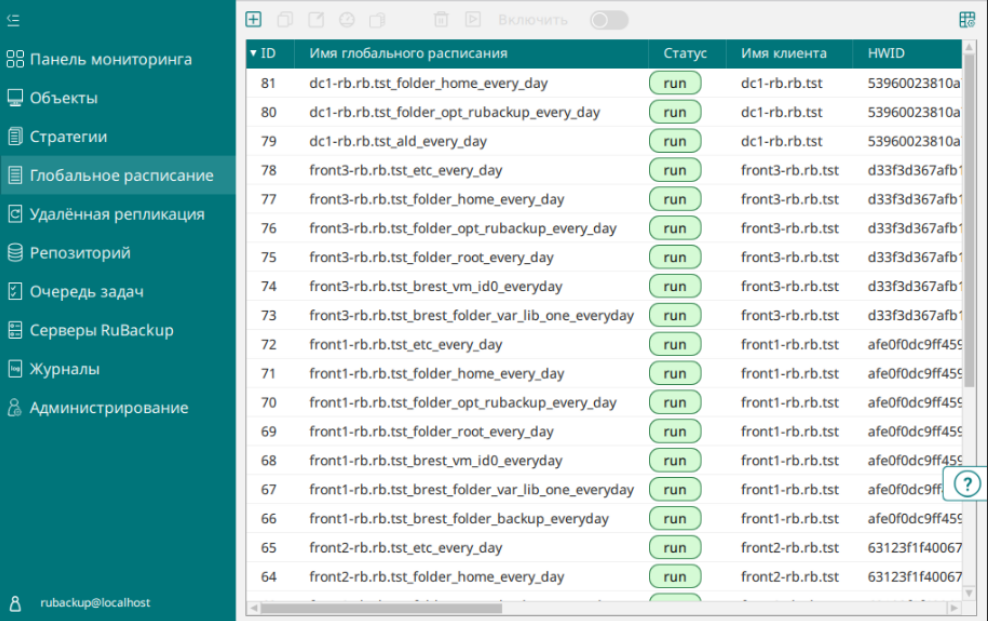Open the Журналы section
The width and height of the screenshot is (988, 621).
point(118,369)
